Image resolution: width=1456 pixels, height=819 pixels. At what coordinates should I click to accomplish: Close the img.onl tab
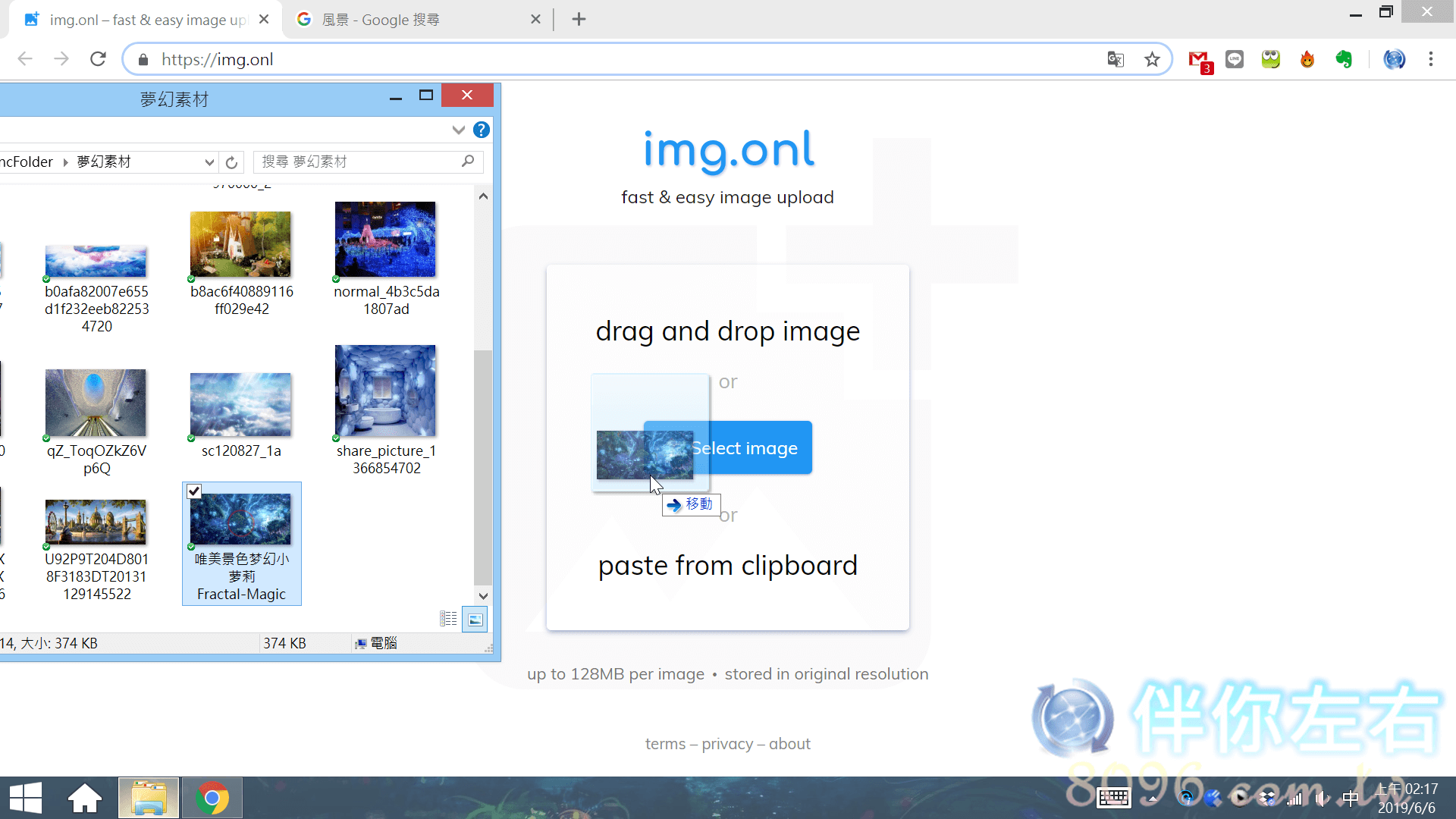[x=264, y=19]
